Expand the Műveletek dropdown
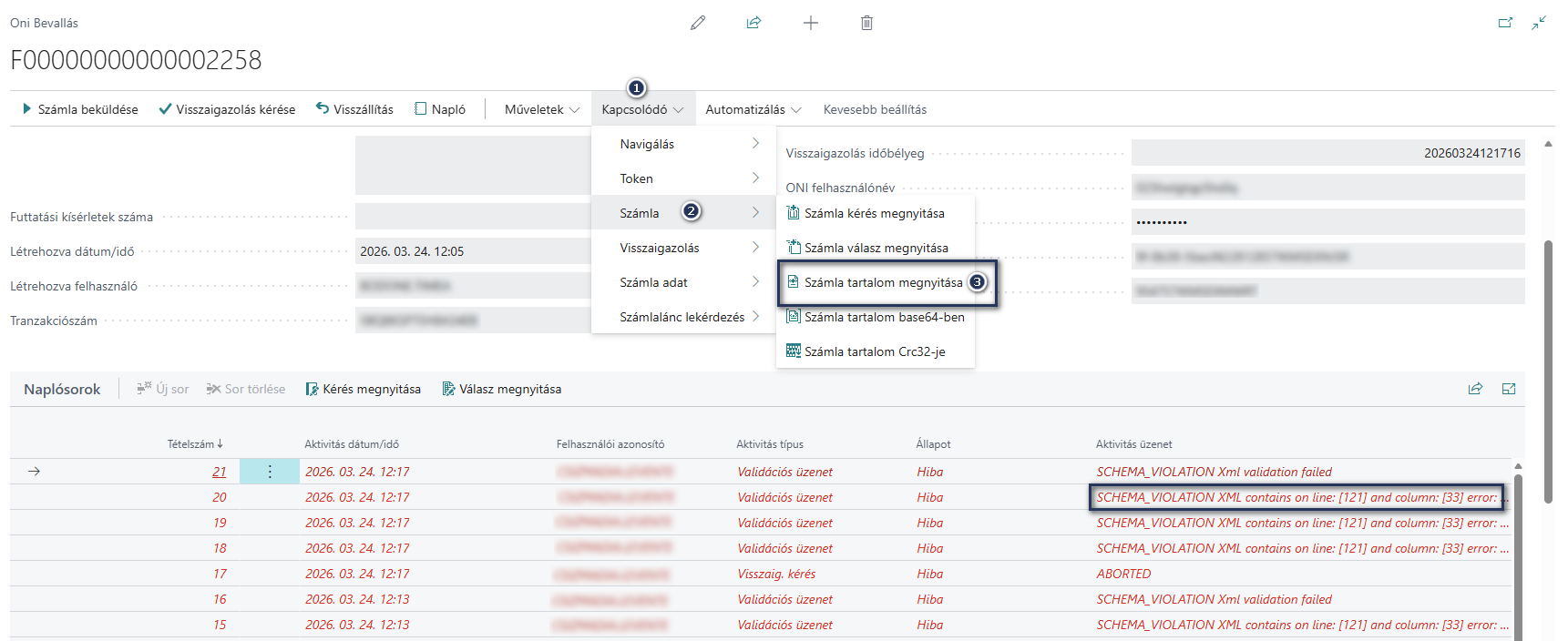This screenshot has width=1568, height=641. (542, 109)
